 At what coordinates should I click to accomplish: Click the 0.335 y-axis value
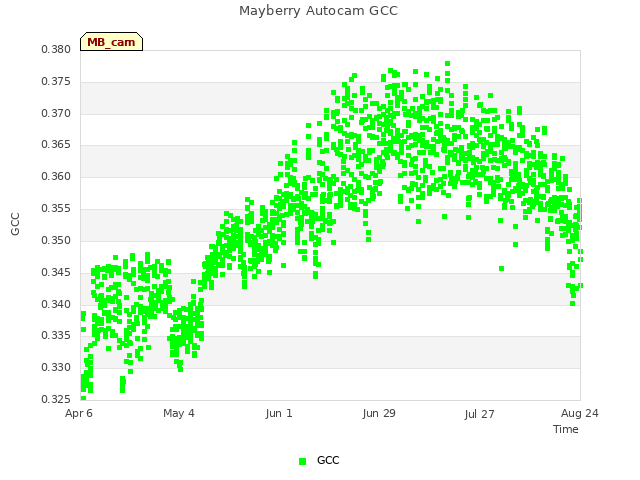56,336
